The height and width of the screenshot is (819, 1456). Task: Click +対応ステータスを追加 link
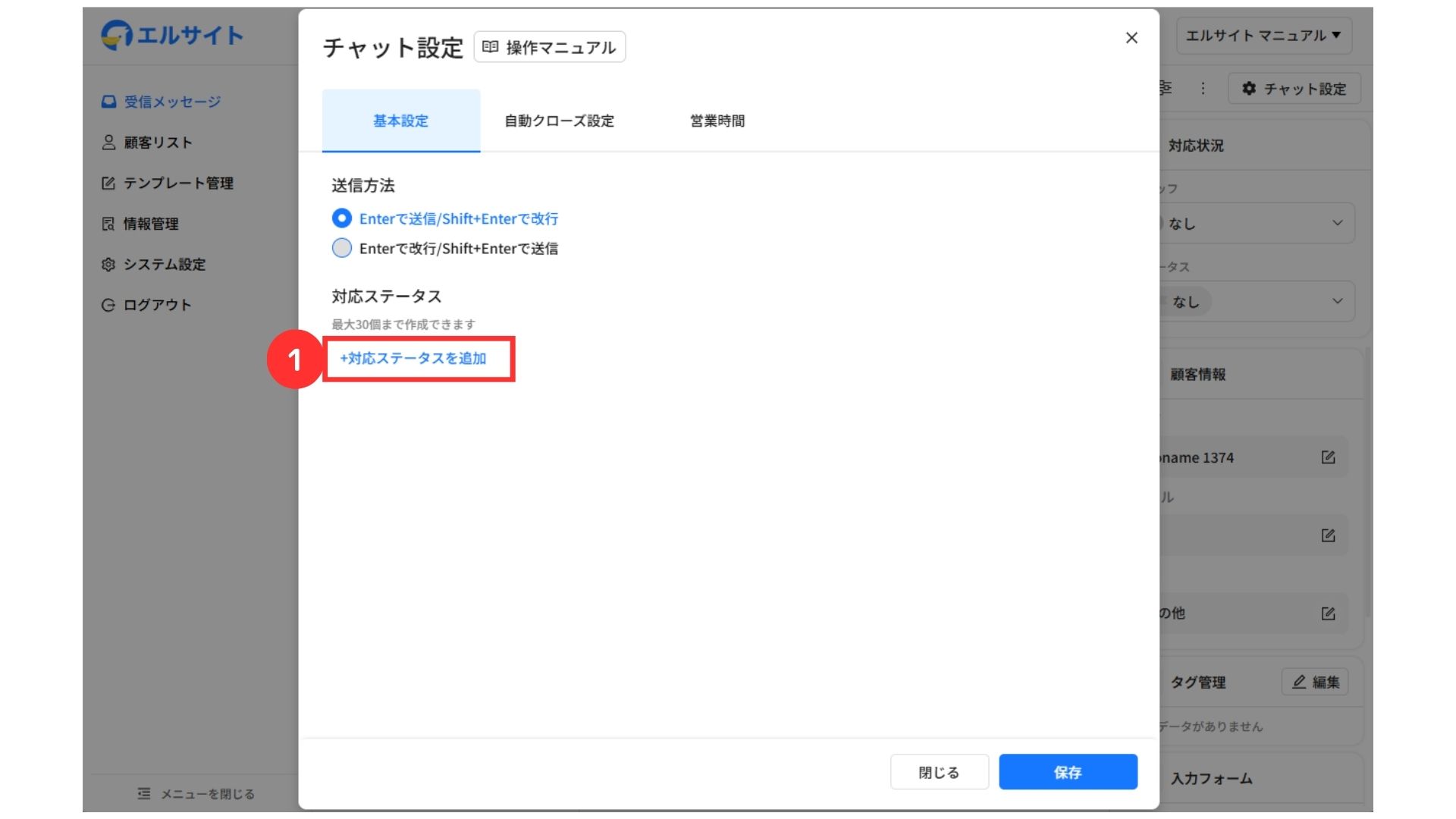pyautogui.click(x=413, y=358)
